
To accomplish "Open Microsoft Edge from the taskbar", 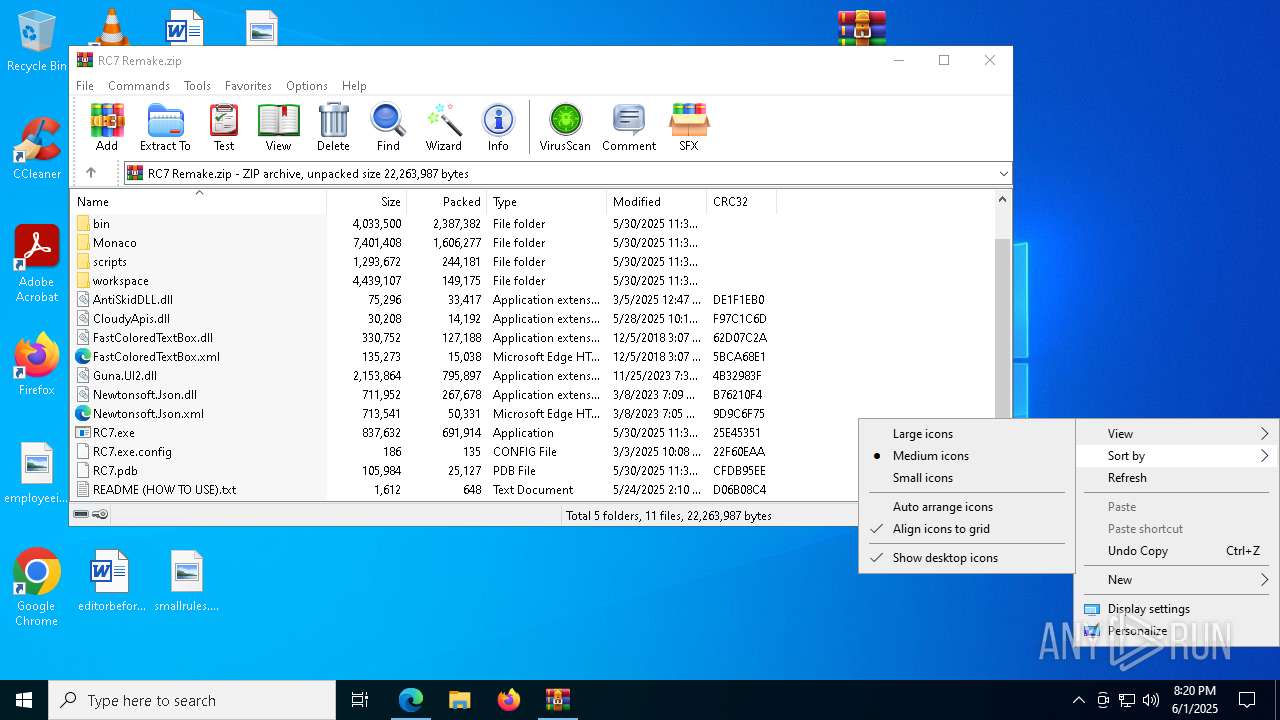I will coord(411,700).
